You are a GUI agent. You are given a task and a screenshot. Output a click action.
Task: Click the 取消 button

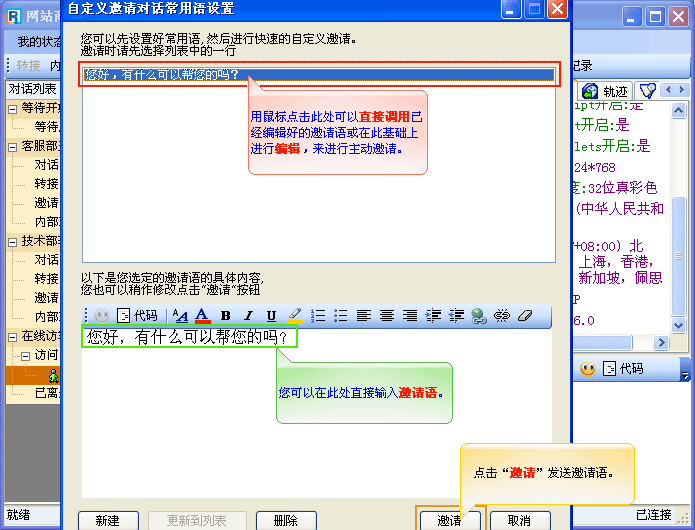518,520
